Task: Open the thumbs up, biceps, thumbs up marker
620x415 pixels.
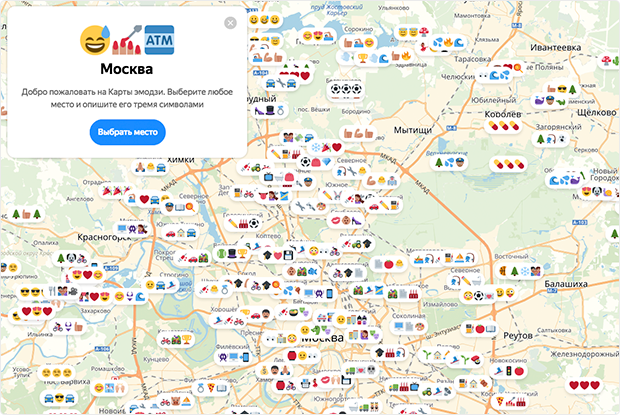Action: tap(358, 134)
